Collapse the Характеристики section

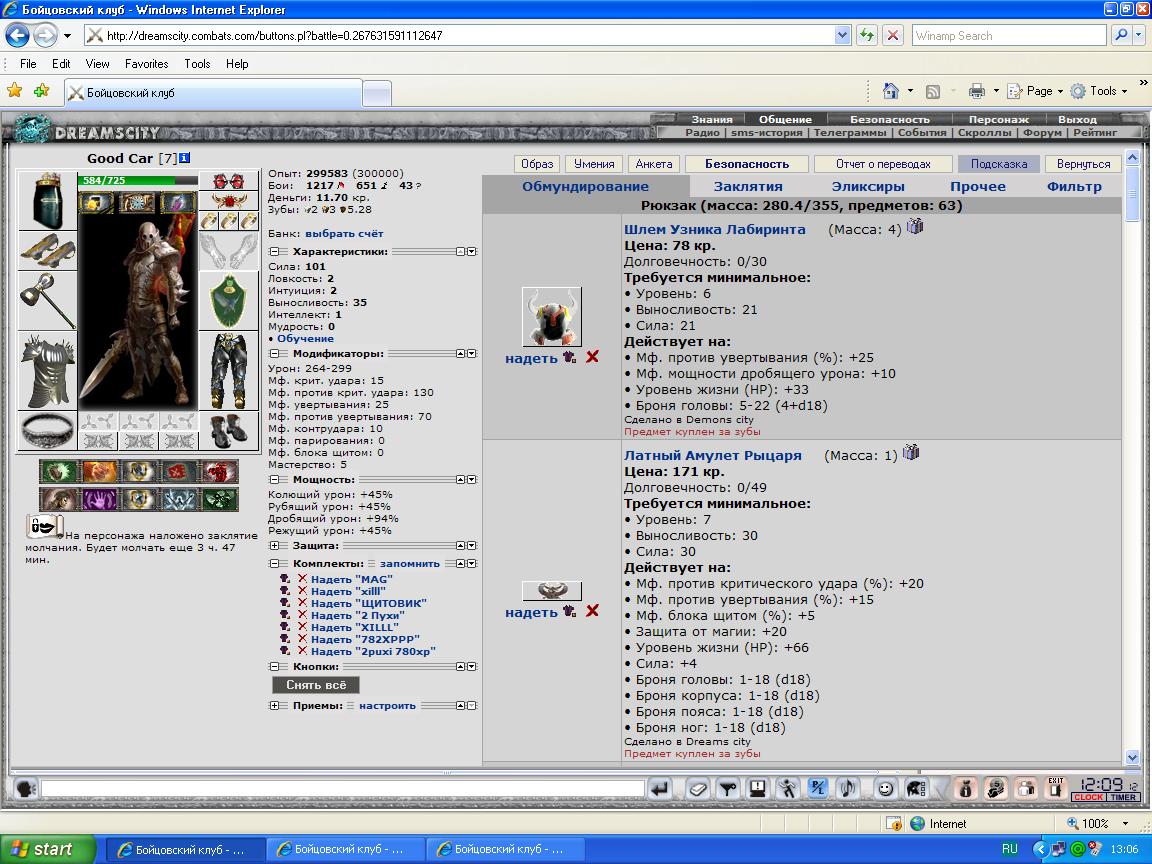(274, 251)
